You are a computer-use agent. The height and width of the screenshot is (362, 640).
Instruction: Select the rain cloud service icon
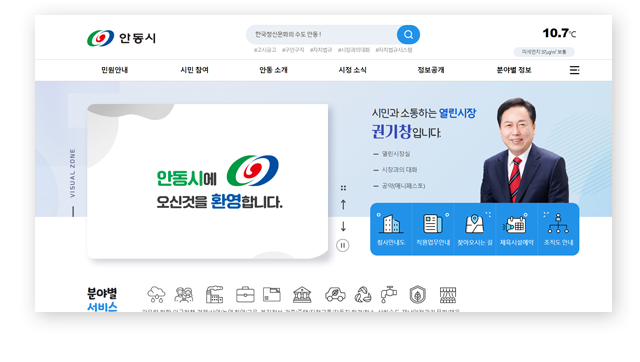point(156,295)
